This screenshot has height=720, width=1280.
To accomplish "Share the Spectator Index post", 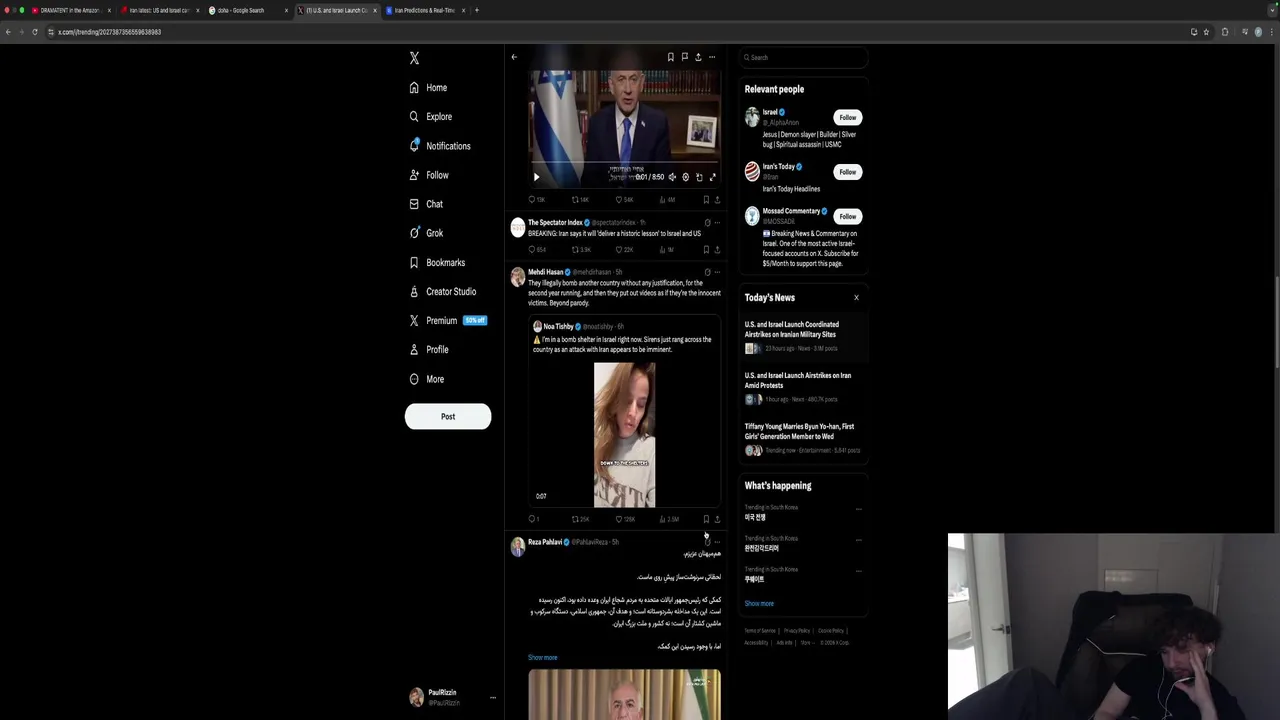I will click(717, 250).
